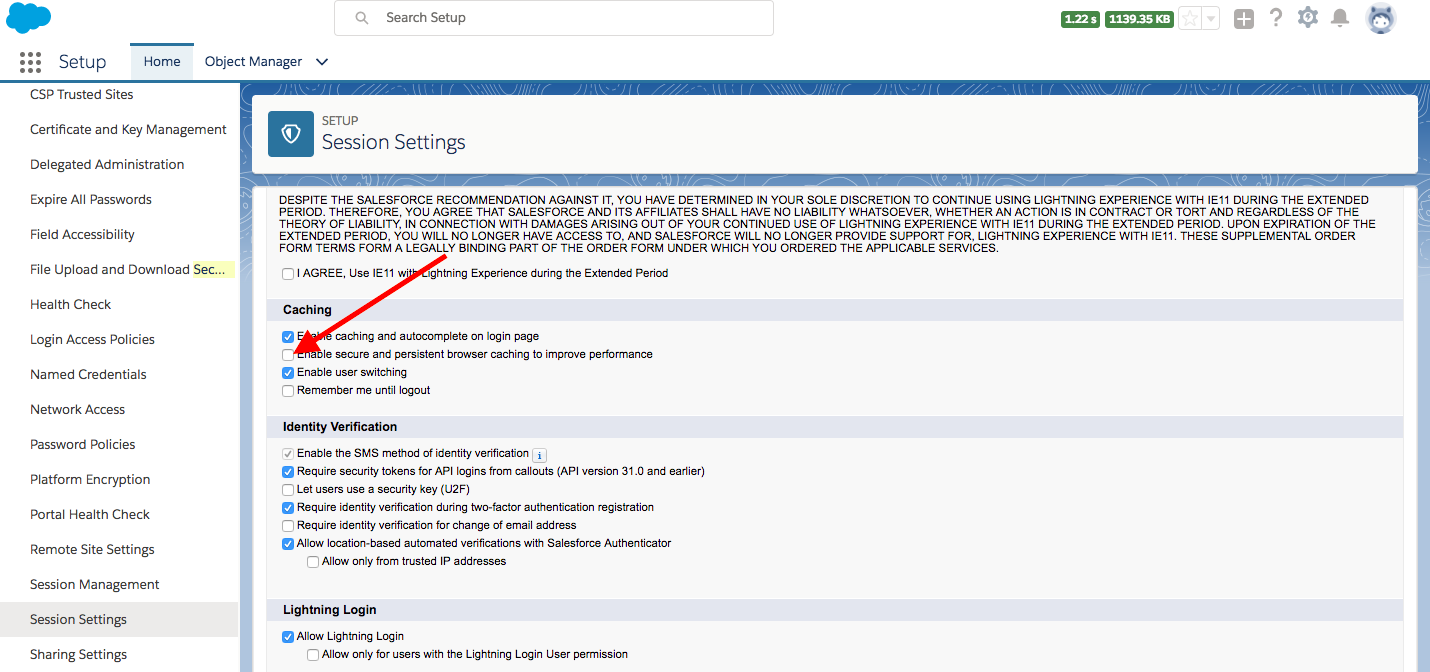Switch to the Home tab
Image resolution: width=1430 pixels, height=672 pixels.
click(162, 62)
